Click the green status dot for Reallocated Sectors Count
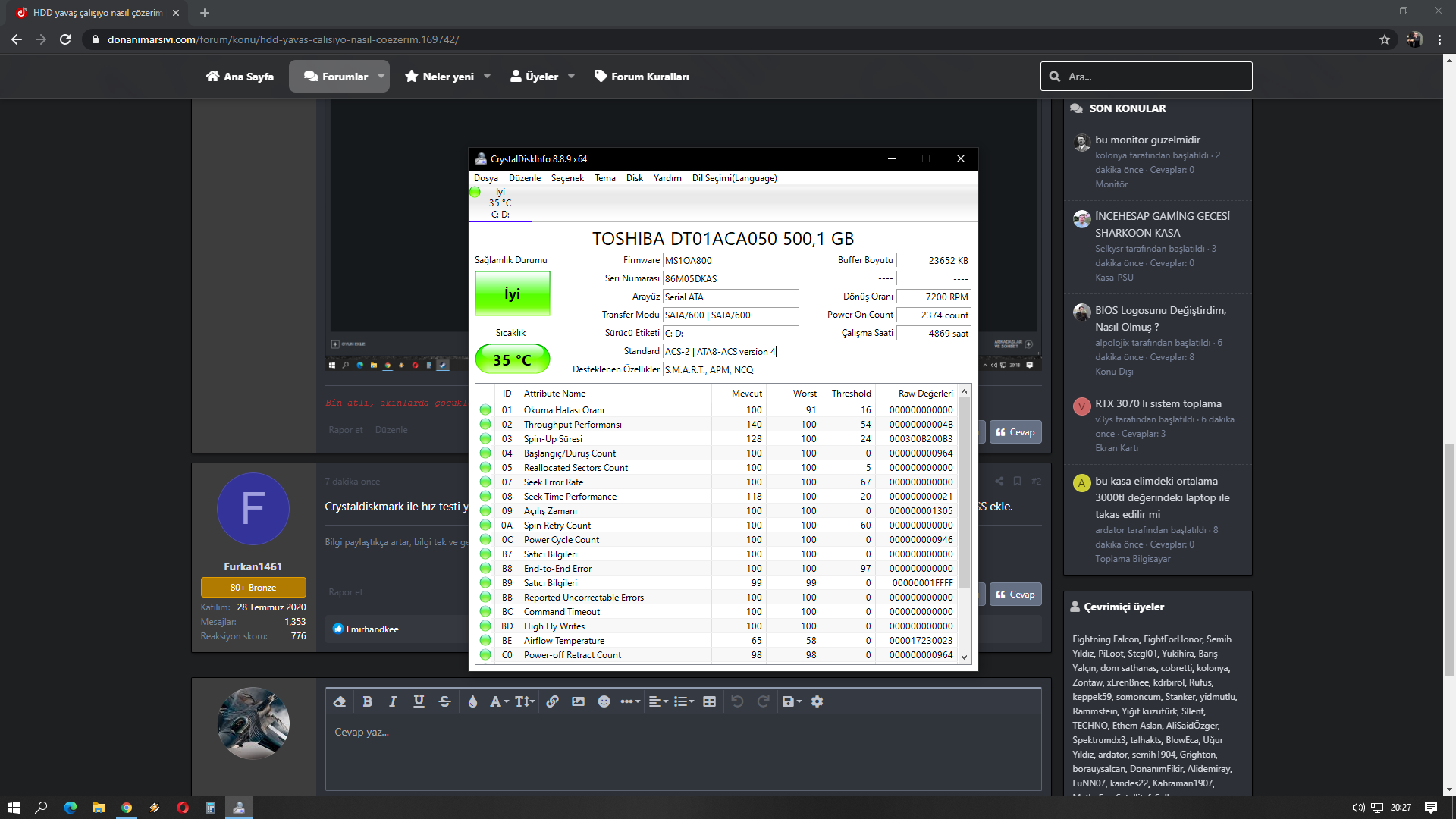The image size is (1456, 819). click(485, 467)
